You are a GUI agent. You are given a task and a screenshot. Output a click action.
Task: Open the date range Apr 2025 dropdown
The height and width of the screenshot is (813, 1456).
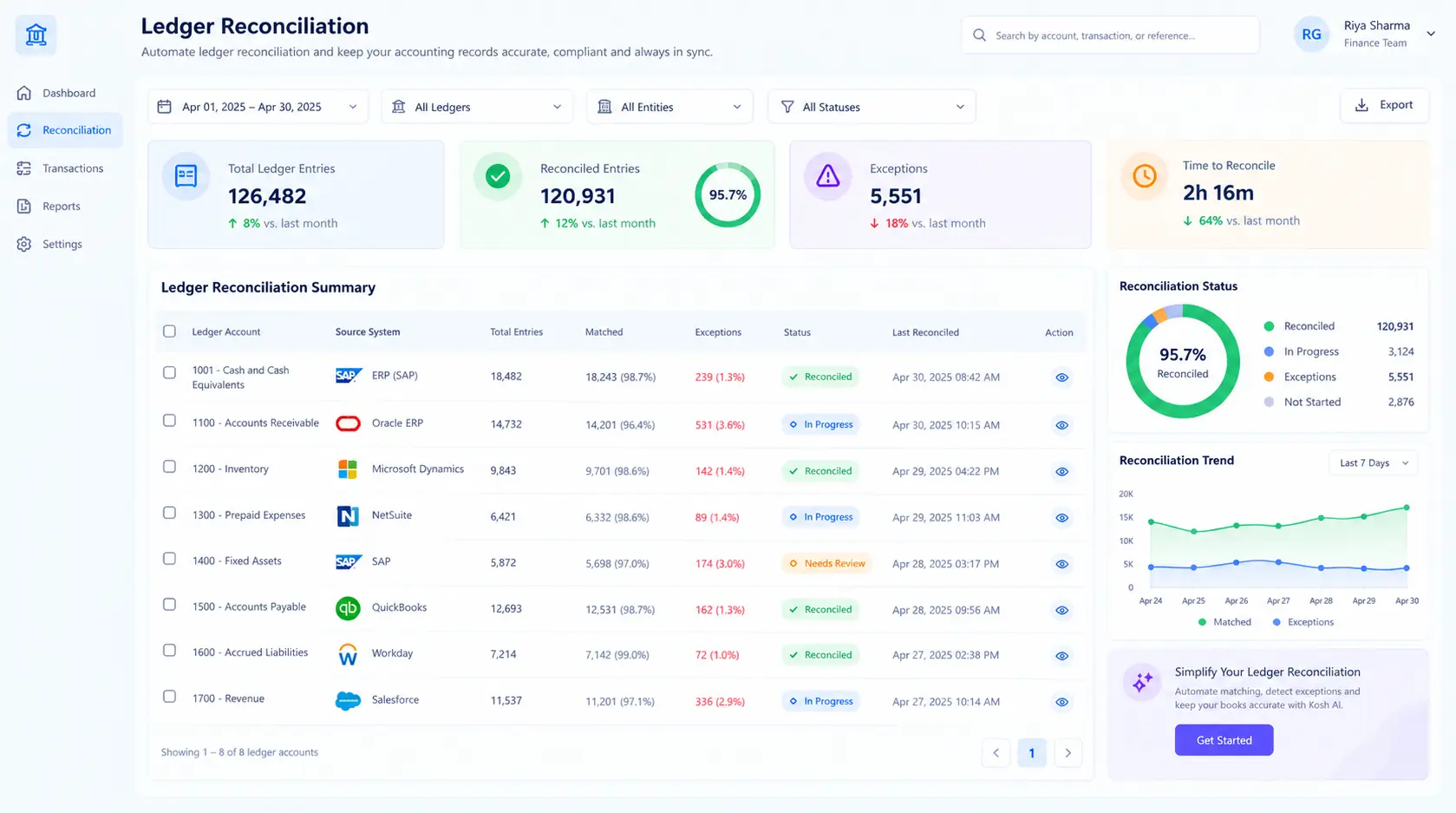click(x=258, y=107)
